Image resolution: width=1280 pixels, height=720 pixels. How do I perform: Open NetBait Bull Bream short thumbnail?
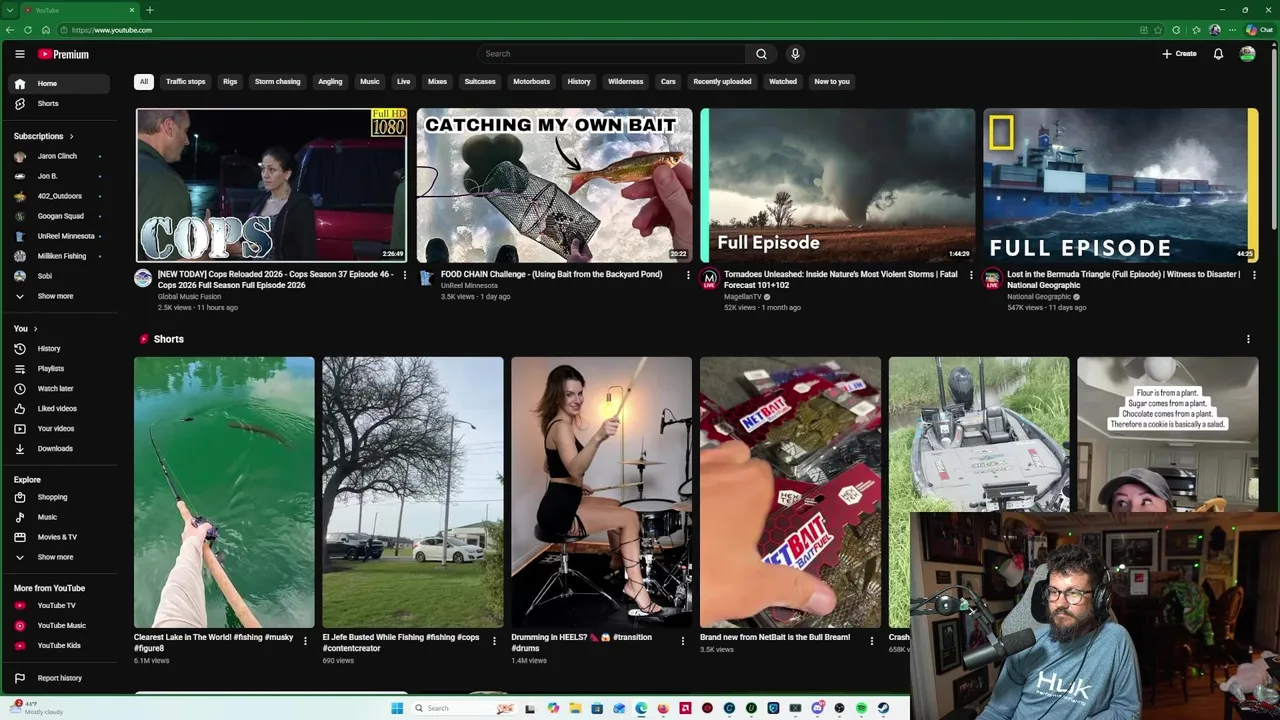[790, 492]
